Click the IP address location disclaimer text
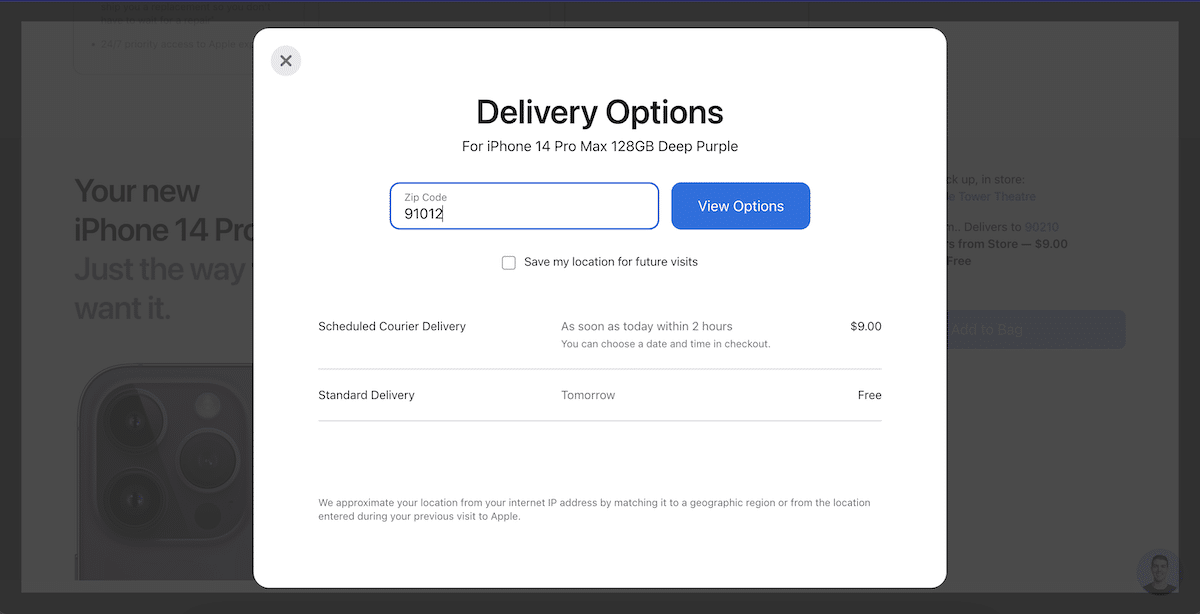Screen dimensions: 1200x614 594,510
